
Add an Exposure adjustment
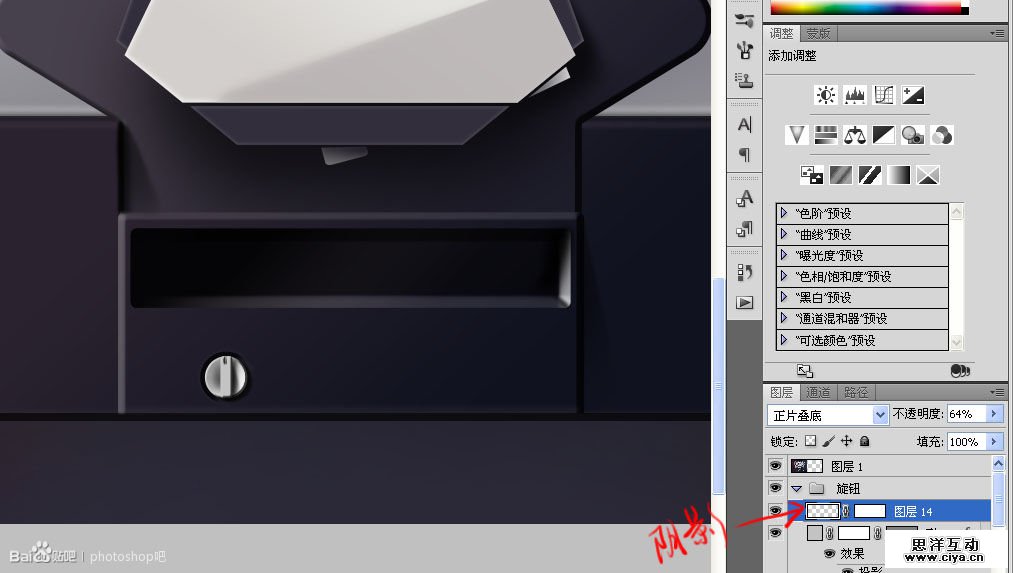click(x=913, y=96)
